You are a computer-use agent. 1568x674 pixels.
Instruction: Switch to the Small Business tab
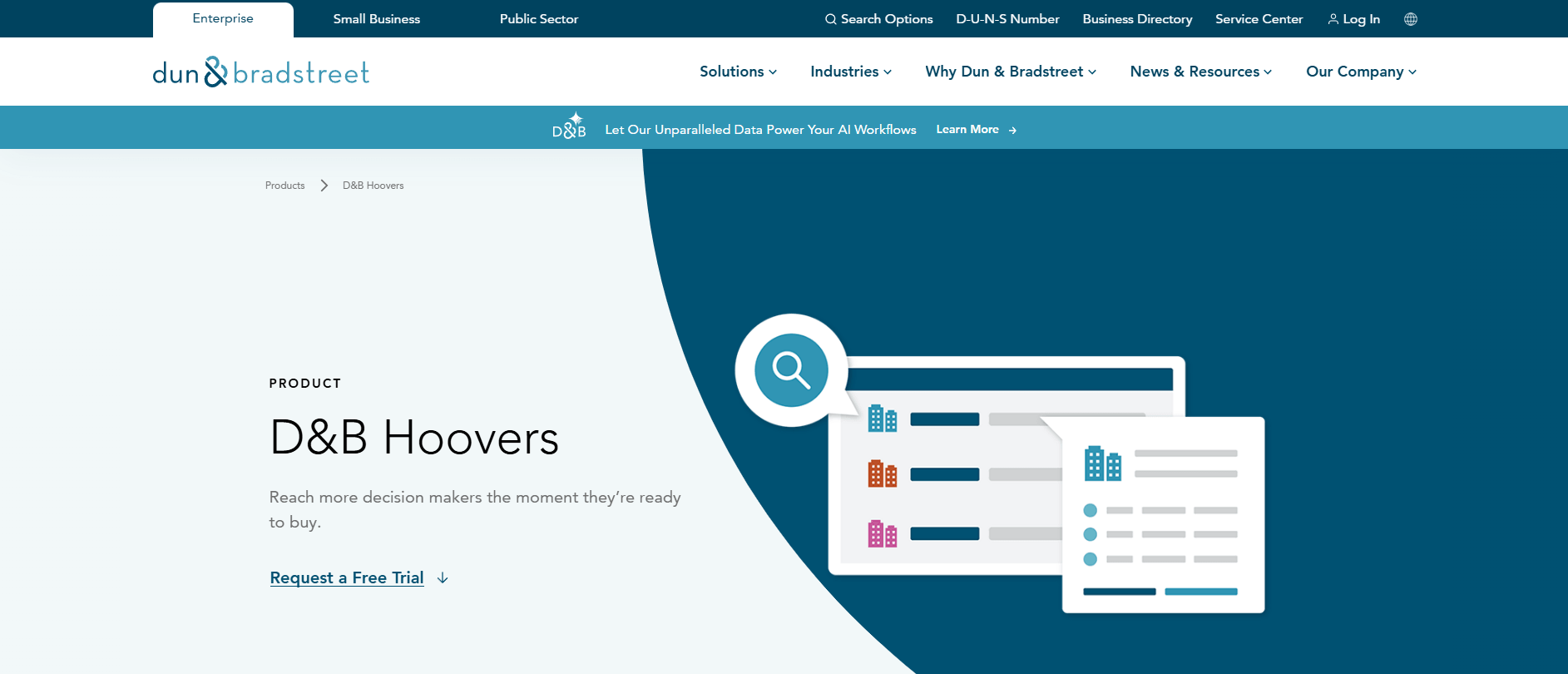coord(377,19)
